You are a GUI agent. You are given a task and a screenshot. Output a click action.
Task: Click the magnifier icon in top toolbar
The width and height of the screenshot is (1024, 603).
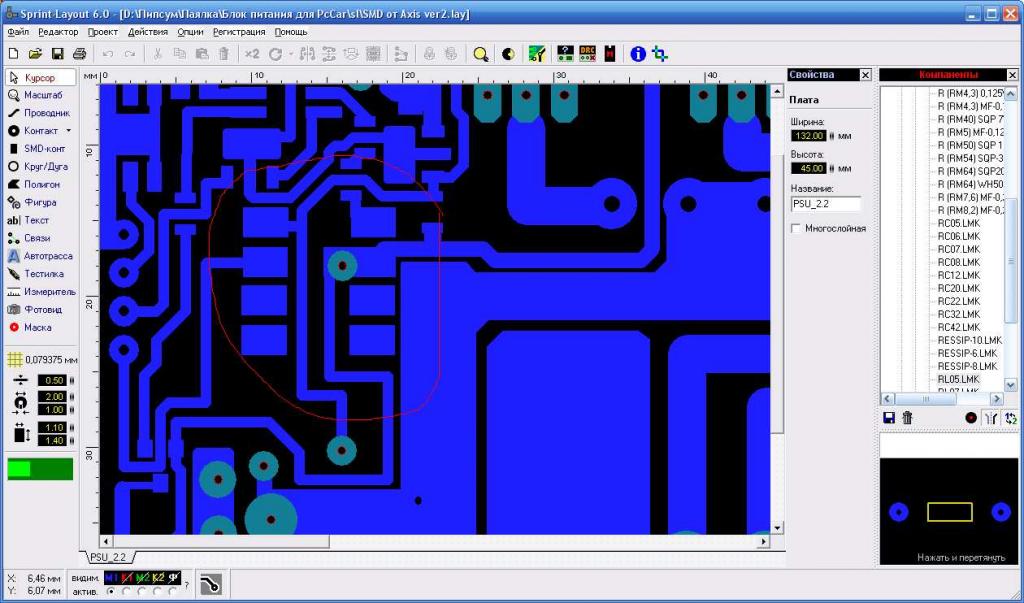click(x=481, y=54)
